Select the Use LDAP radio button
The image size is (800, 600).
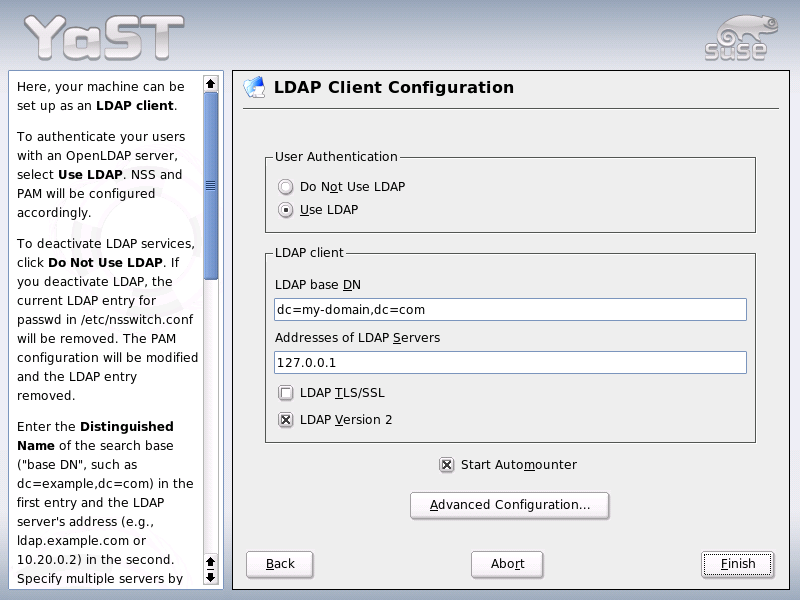click(x=286, y=210)
